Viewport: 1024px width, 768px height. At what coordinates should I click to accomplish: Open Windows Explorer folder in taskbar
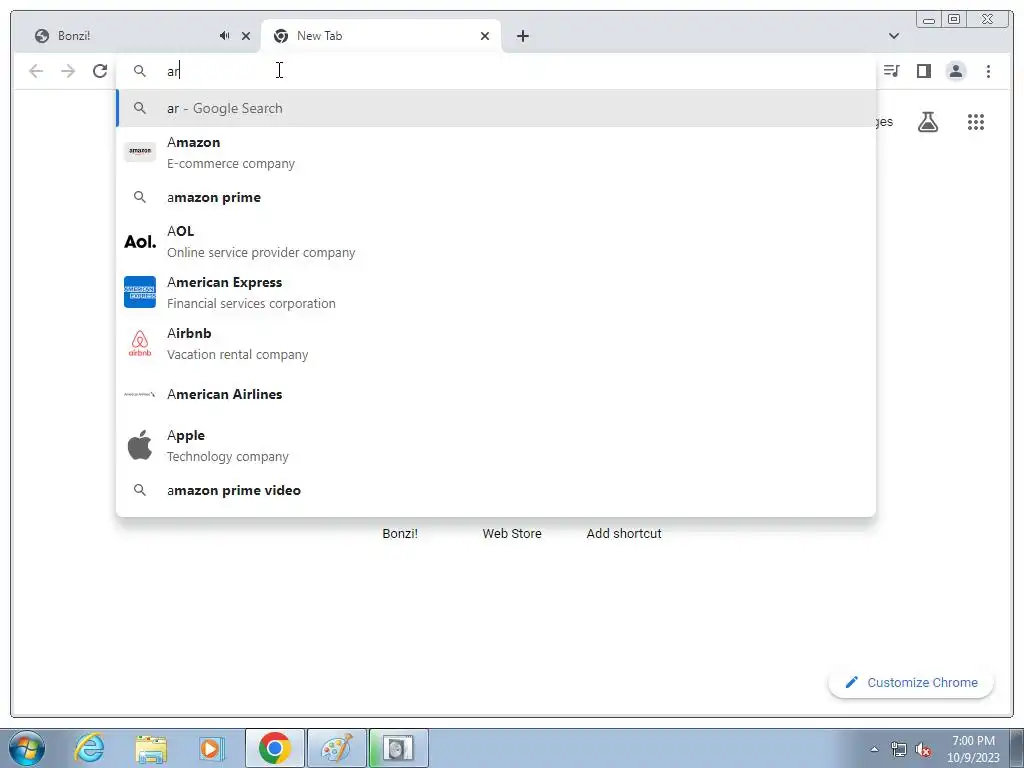click(x=151, y=748)
